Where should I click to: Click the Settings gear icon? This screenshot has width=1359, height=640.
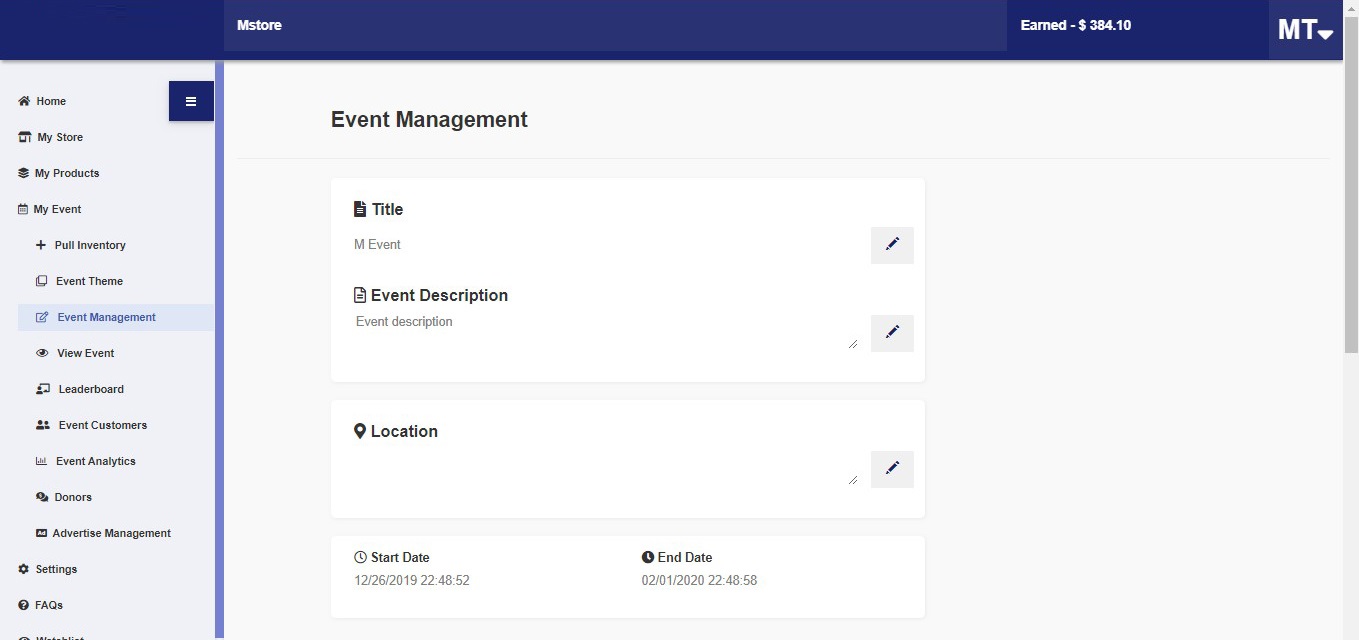click(24, 569)
